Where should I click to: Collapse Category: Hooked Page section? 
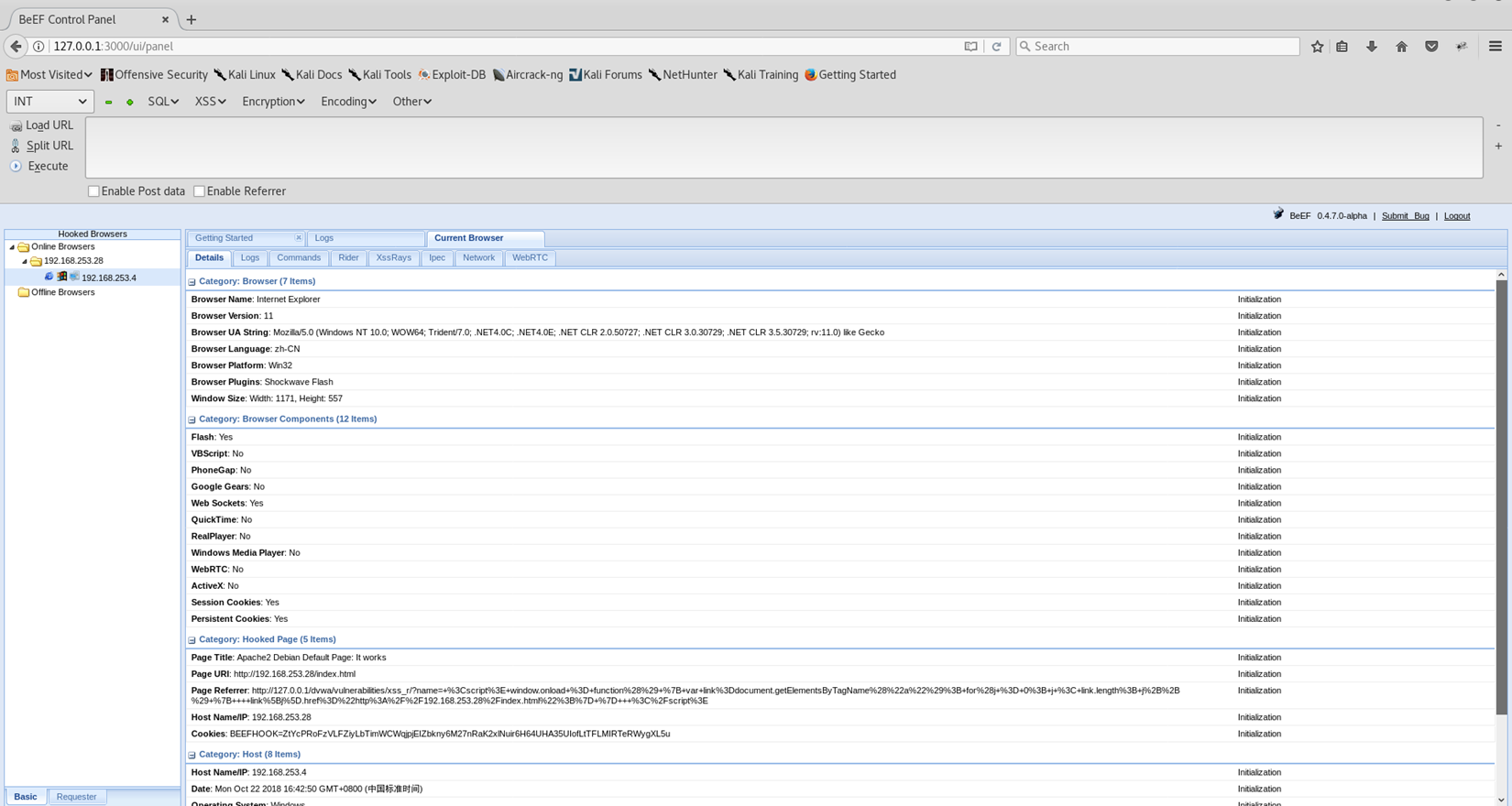(x=192, y=640)
